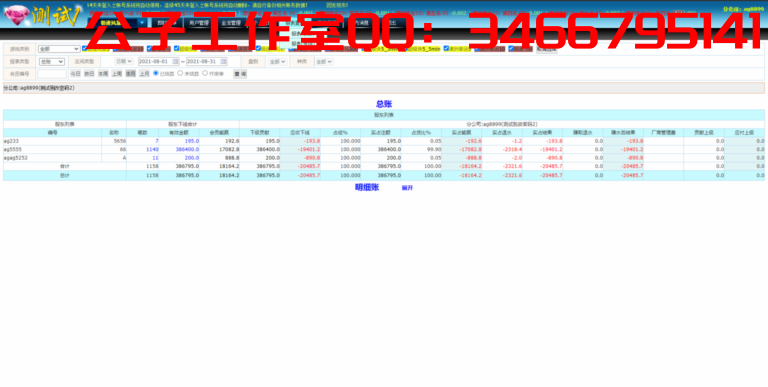768x387 pixels.
Task: Click the pink diamond logo icon
Action: [16, 15]
